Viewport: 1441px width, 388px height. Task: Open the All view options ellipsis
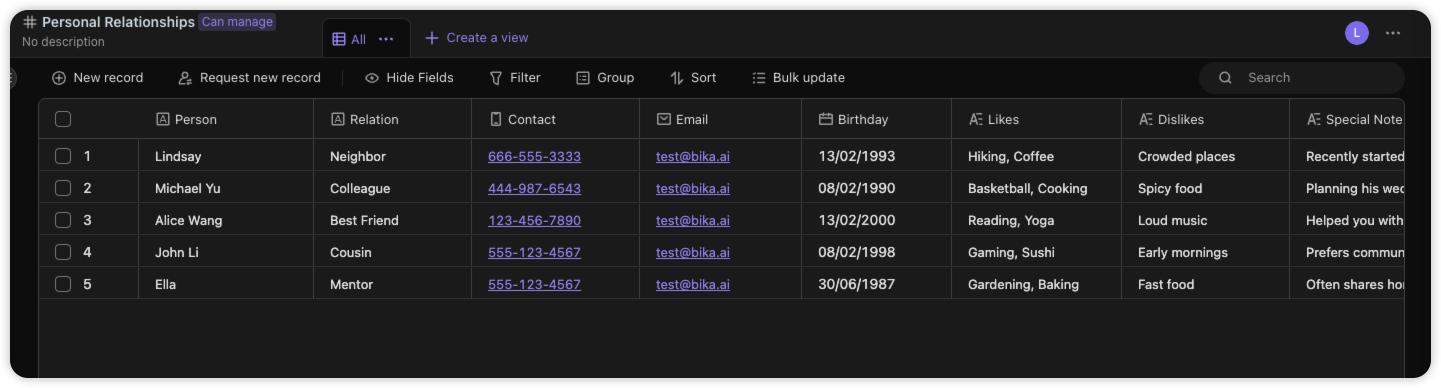(x=386, y=39)
